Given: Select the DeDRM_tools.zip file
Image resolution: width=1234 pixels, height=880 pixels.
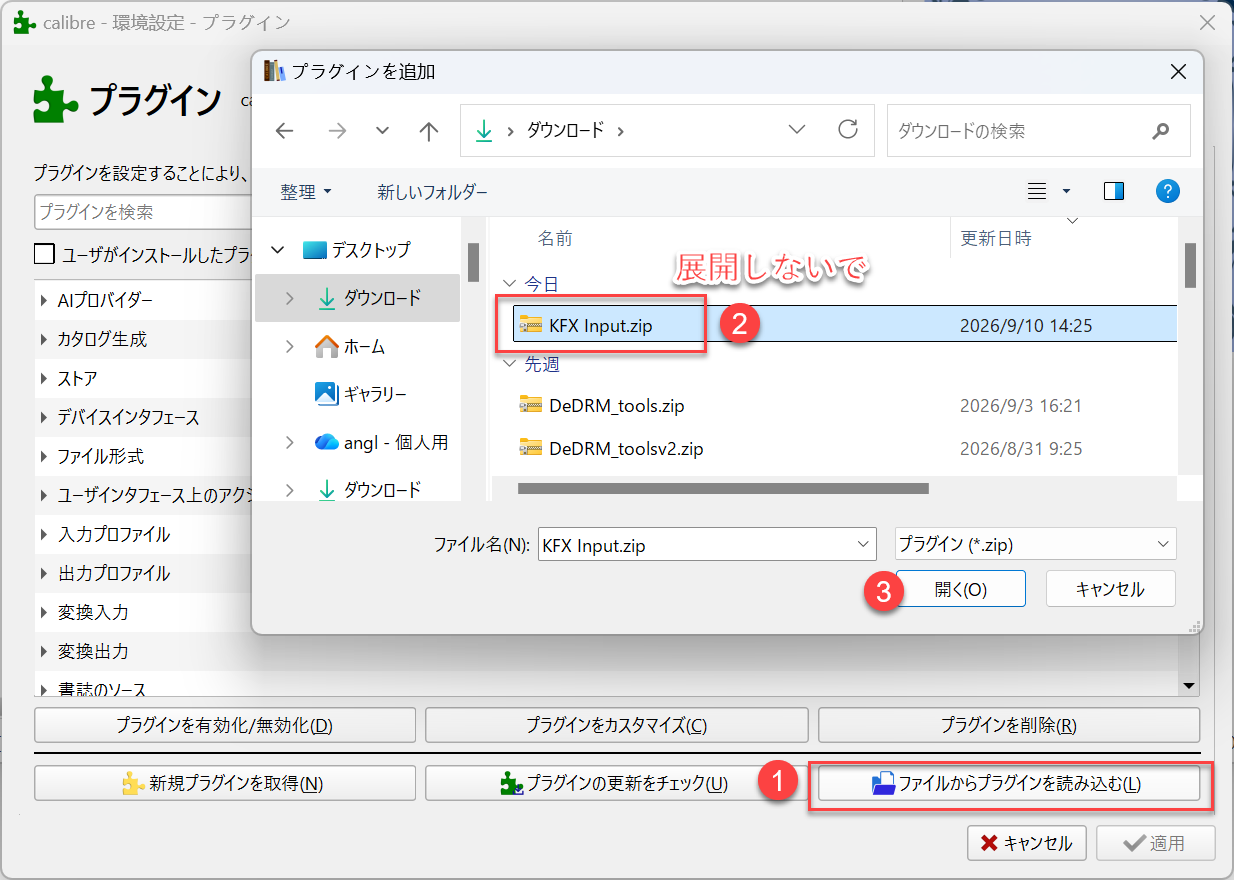Looking at the screenshot, I should pyautogui.click(x=616, y=406).
